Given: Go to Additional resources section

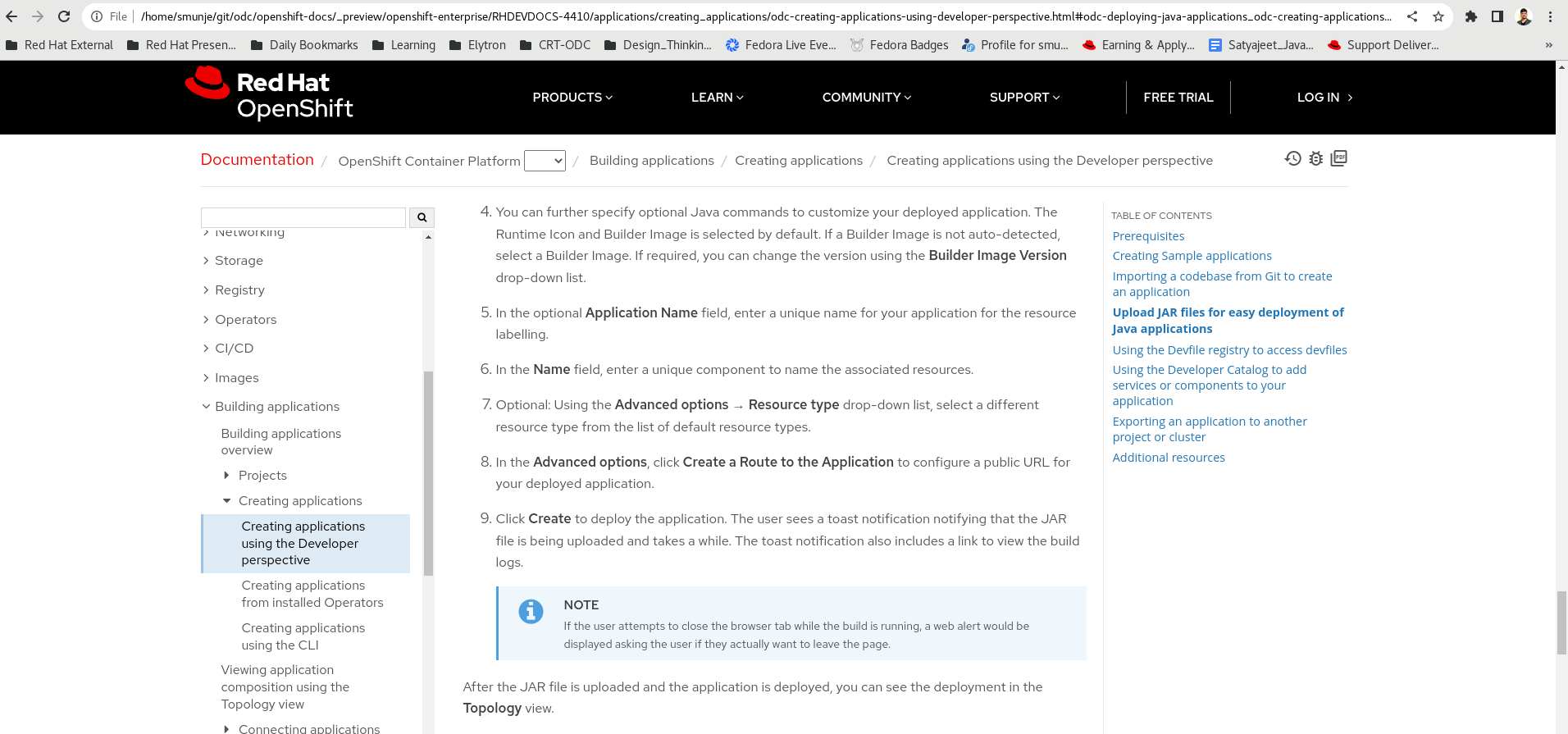Looking at the screenshot, I should 1169,458.
